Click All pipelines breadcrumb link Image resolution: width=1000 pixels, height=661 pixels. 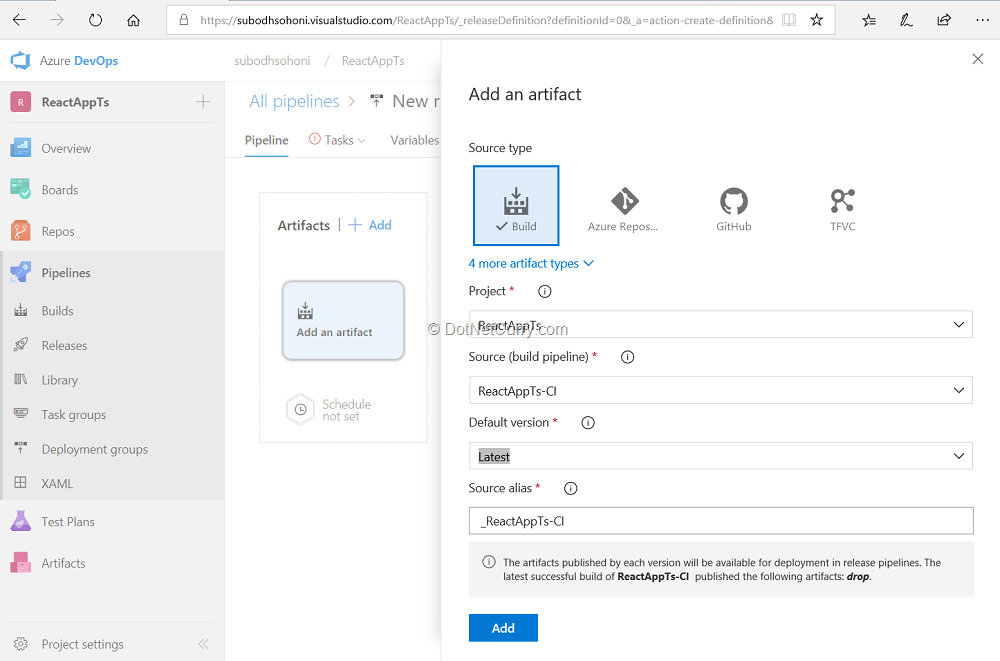pyautogui.click(x=294, y=101)
